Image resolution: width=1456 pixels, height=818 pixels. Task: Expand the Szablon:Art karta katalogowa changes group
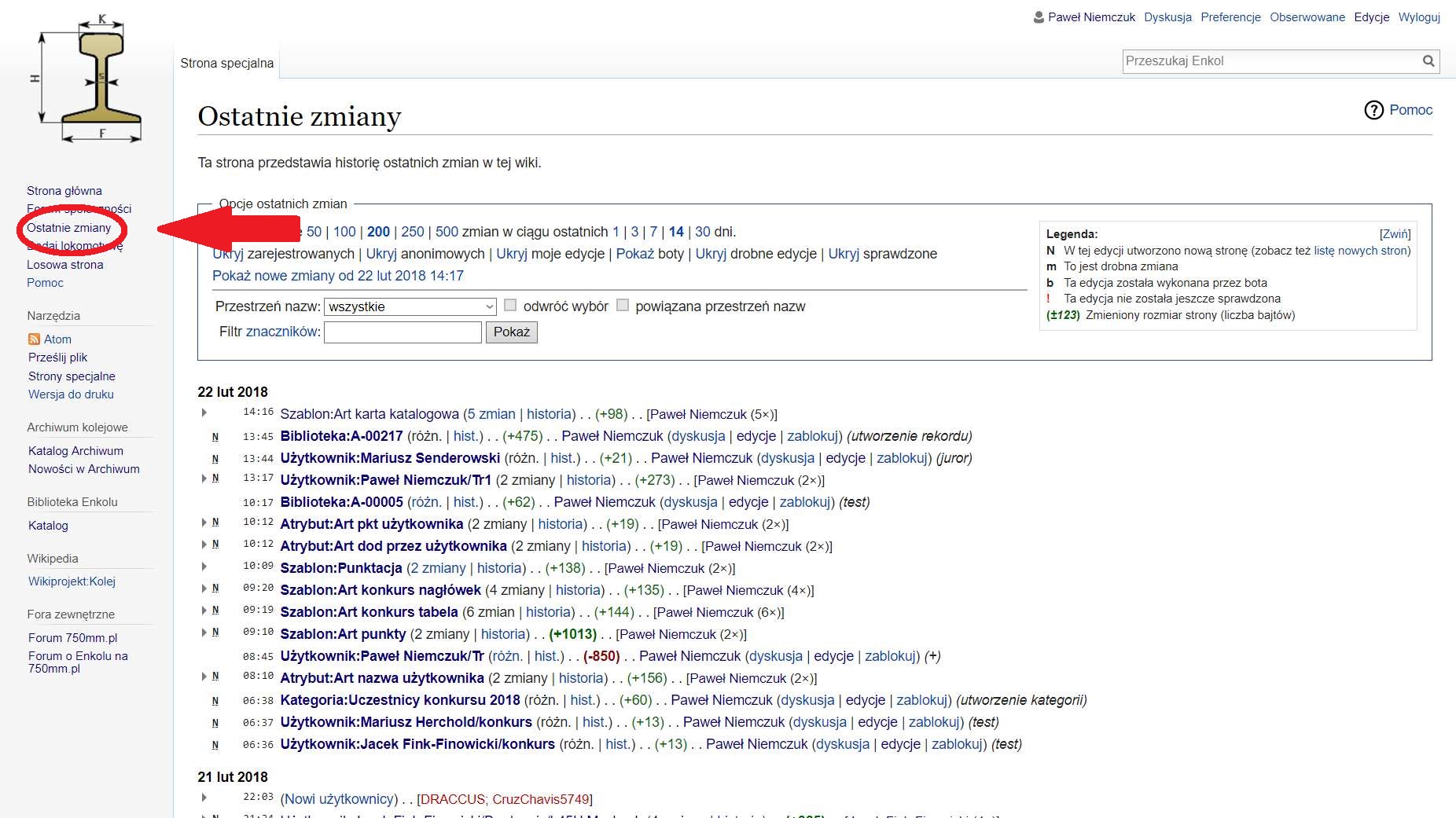(204, 413)
